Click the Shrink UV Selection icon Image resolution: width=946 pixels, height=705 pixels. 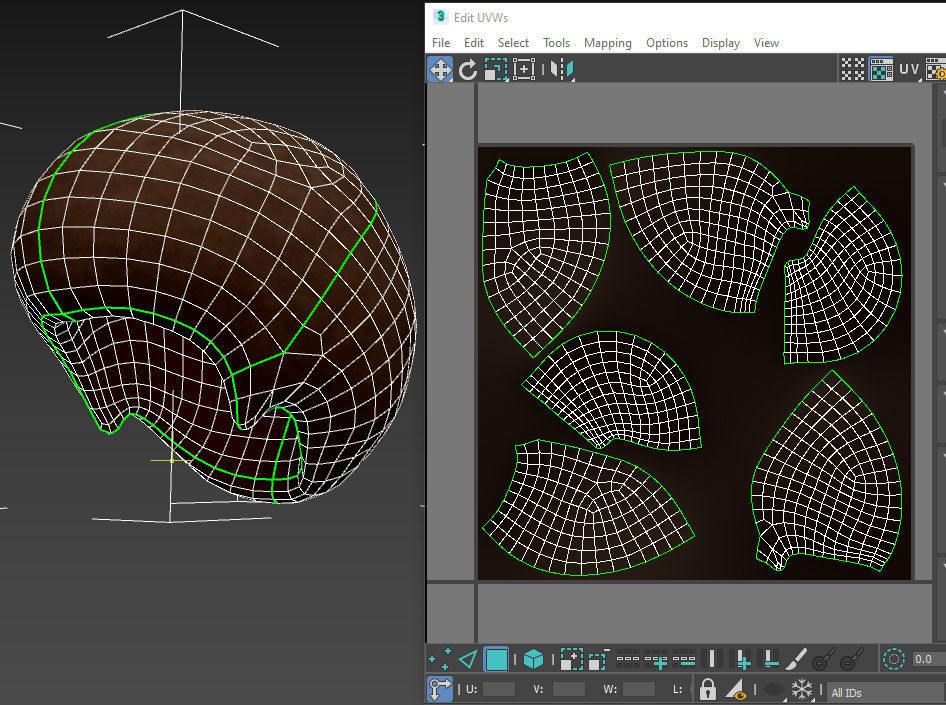[599, 659]
